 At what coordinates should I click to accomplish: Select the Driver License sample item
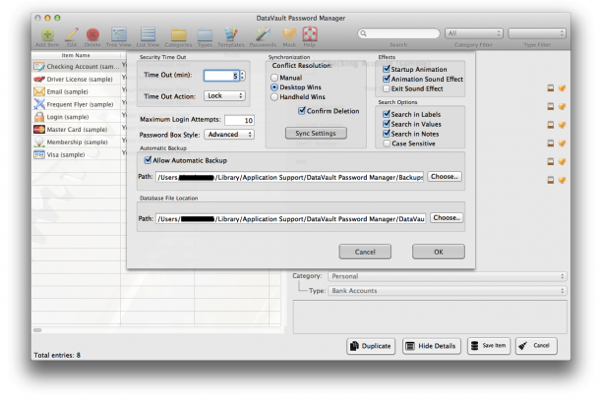pyautogui.click(x=76, y=79)
